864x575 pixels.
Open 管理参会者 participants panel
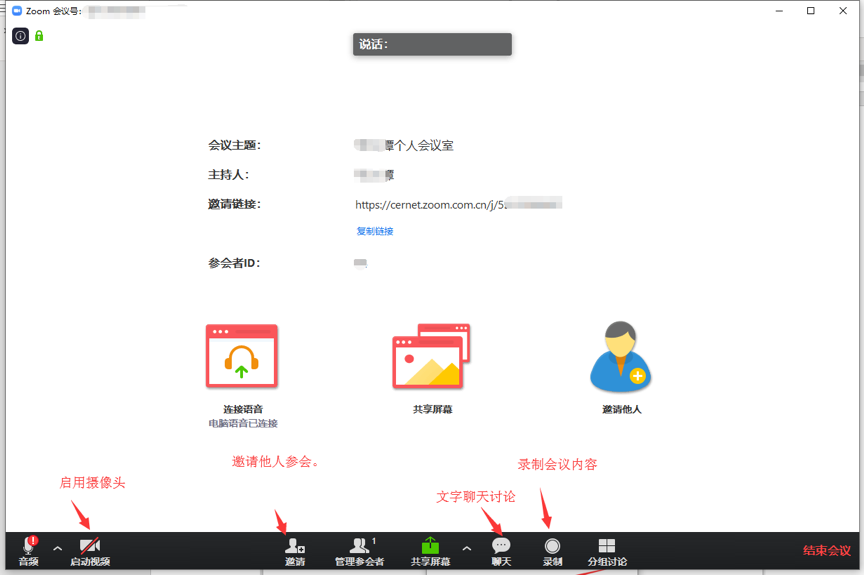coord(359,549)
